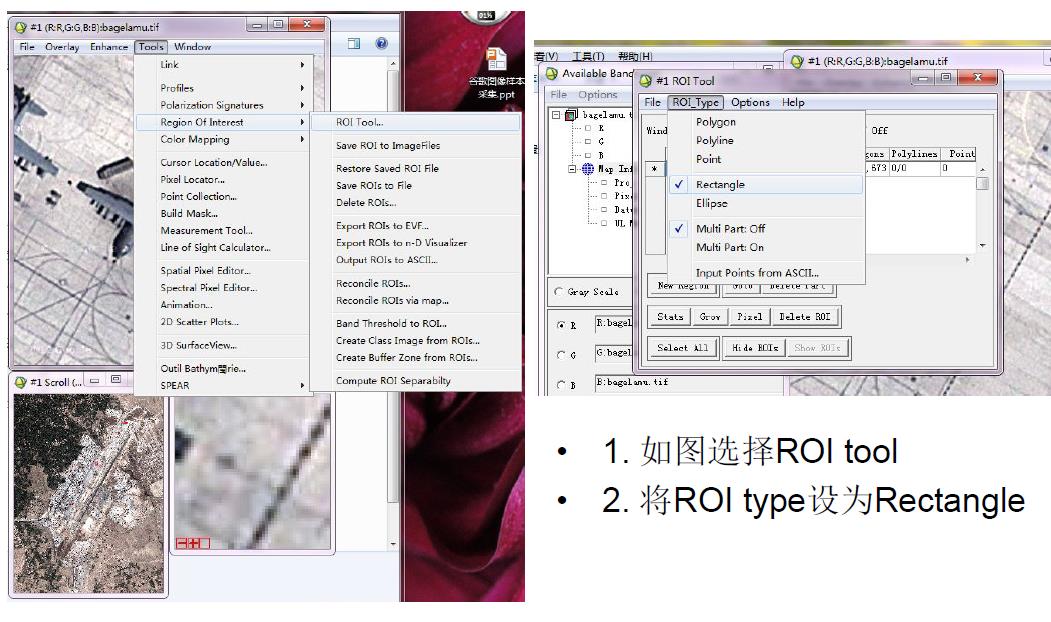Image resolution: width=1051 pixels, height=622 pixels.
Task: Expand the Color Mapping submenu arrow
Action: [302, 139]
